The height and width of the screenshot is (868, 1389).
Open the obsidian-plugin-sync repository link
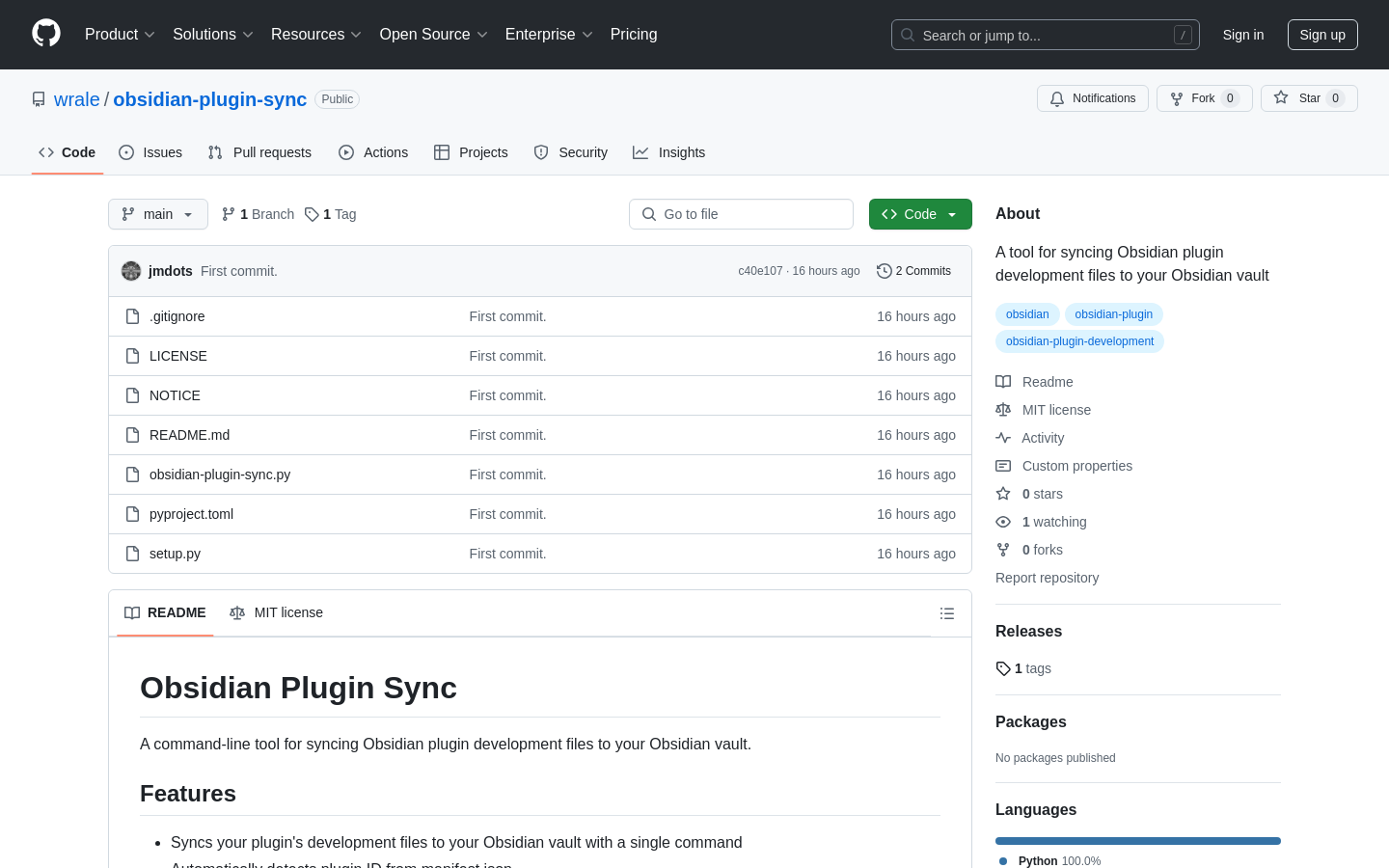click(210, 99)
